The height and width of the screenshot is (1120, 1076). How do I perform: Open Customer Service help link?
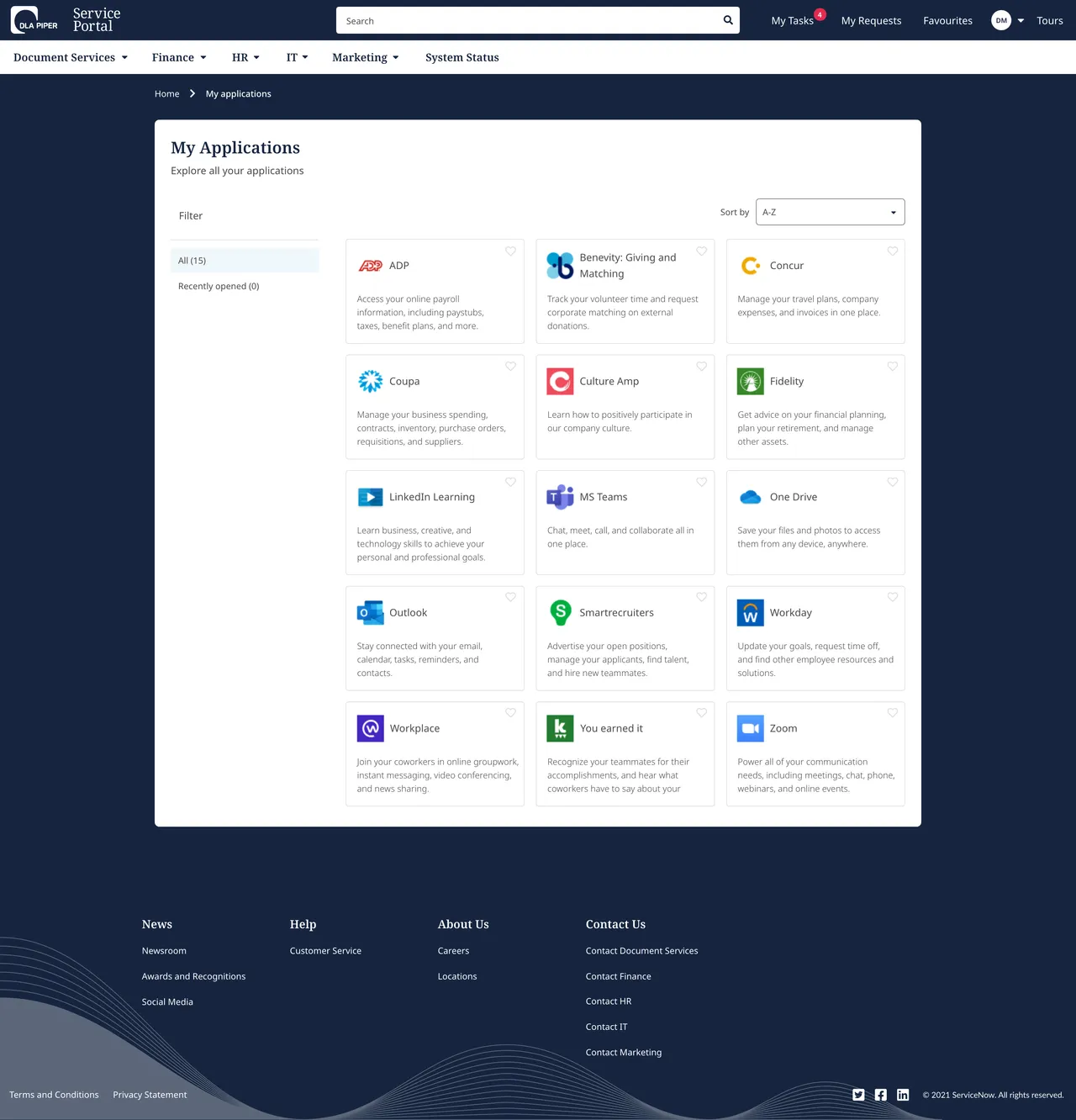[325, 951]
